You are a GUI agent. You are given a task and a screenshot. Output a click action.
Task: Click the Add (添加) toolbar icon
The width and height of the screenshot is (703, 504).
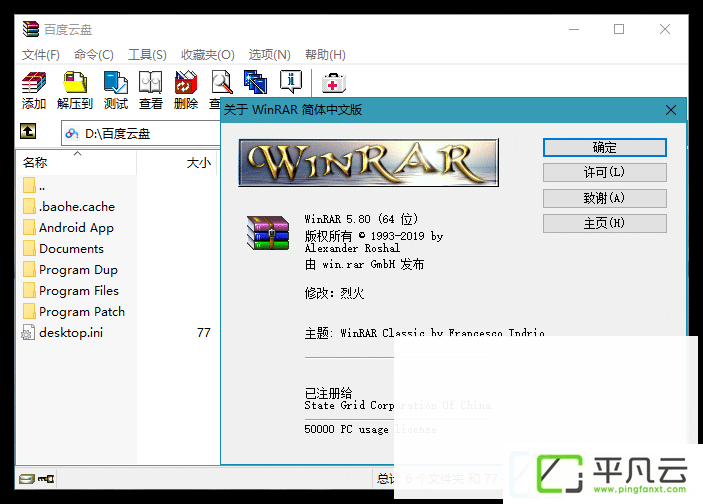[34, 83]
